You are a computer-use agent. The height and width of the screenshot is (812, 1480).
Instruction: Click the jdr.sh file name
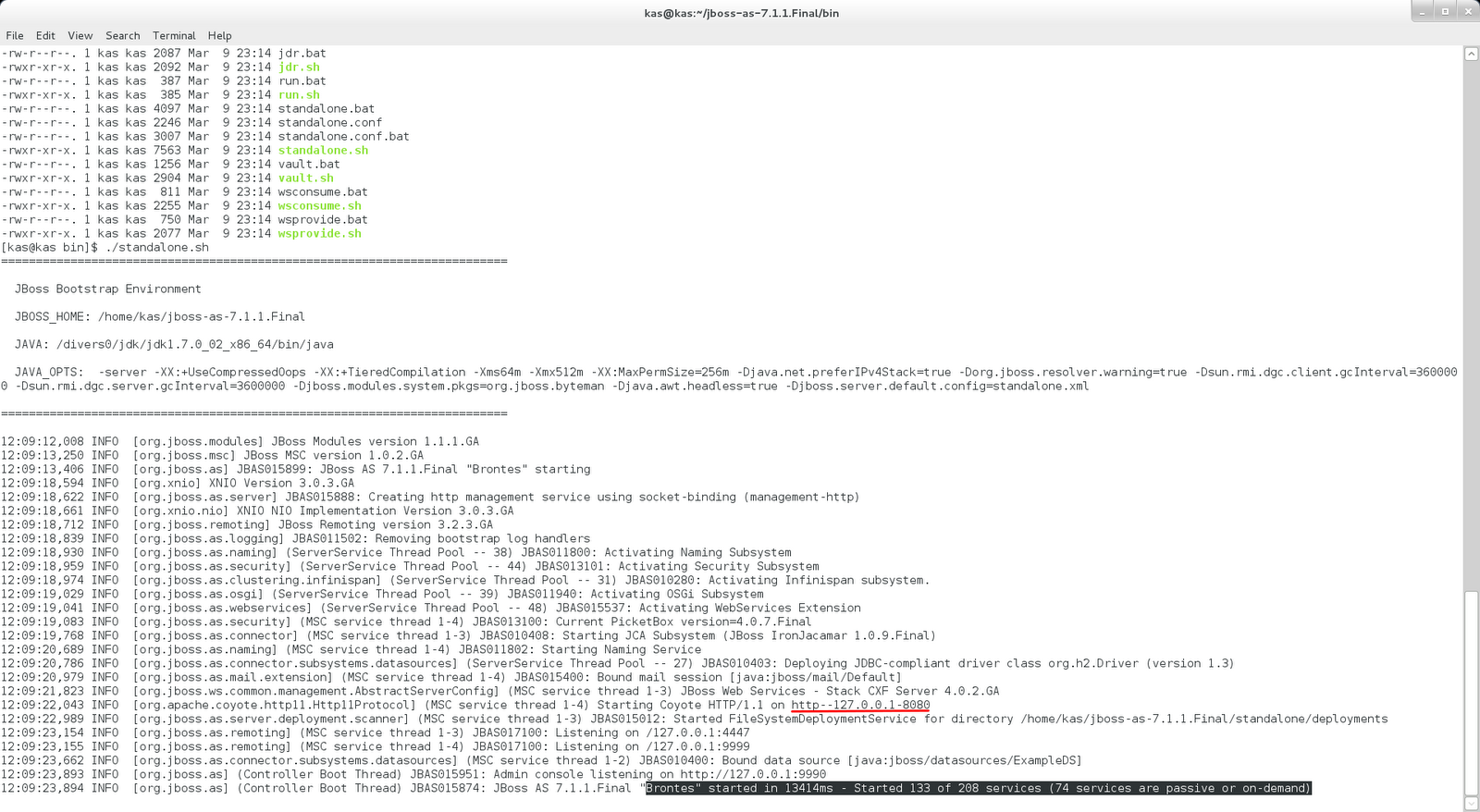tap(299, 67)
